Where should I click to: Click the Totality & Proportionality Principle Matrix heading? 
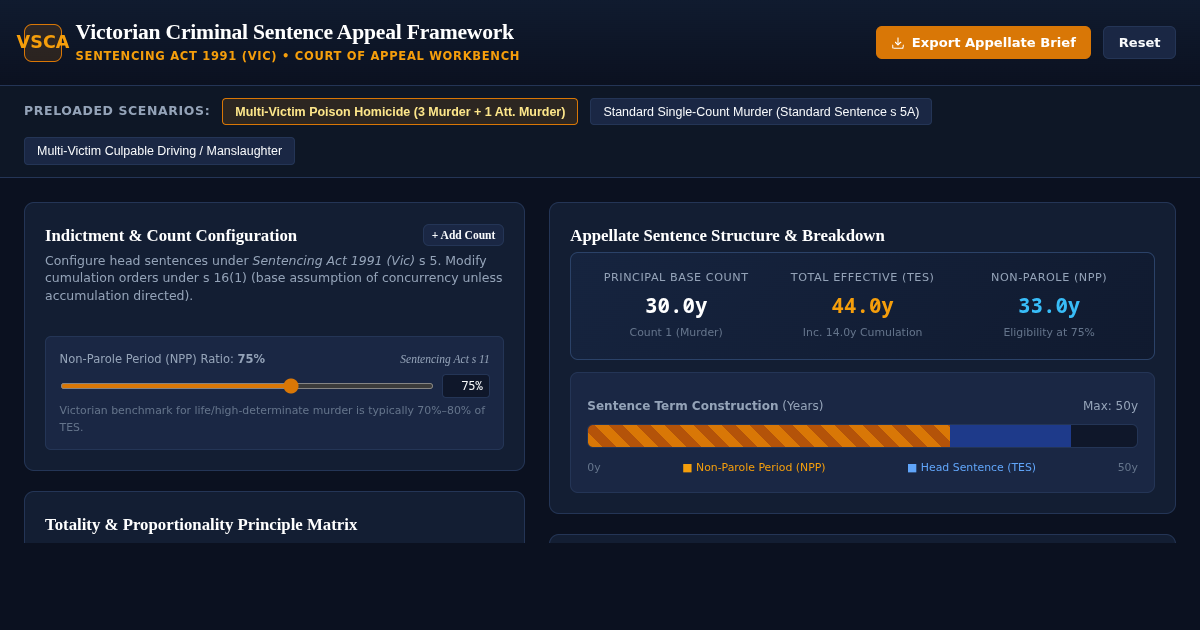coord(201,525)
